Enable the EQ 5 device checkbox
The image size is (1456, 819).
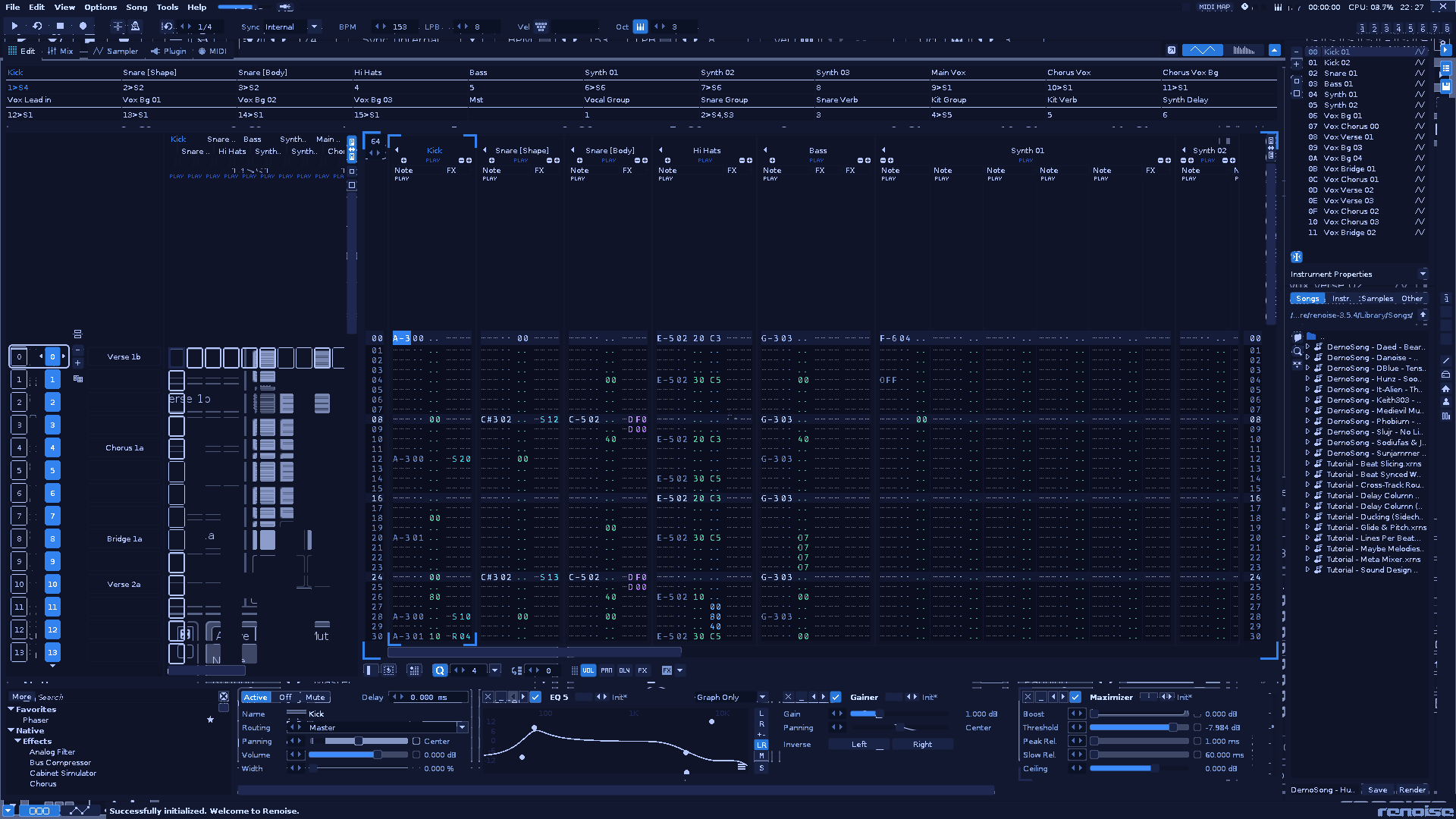pyautogui.click(x=535, y=697)
